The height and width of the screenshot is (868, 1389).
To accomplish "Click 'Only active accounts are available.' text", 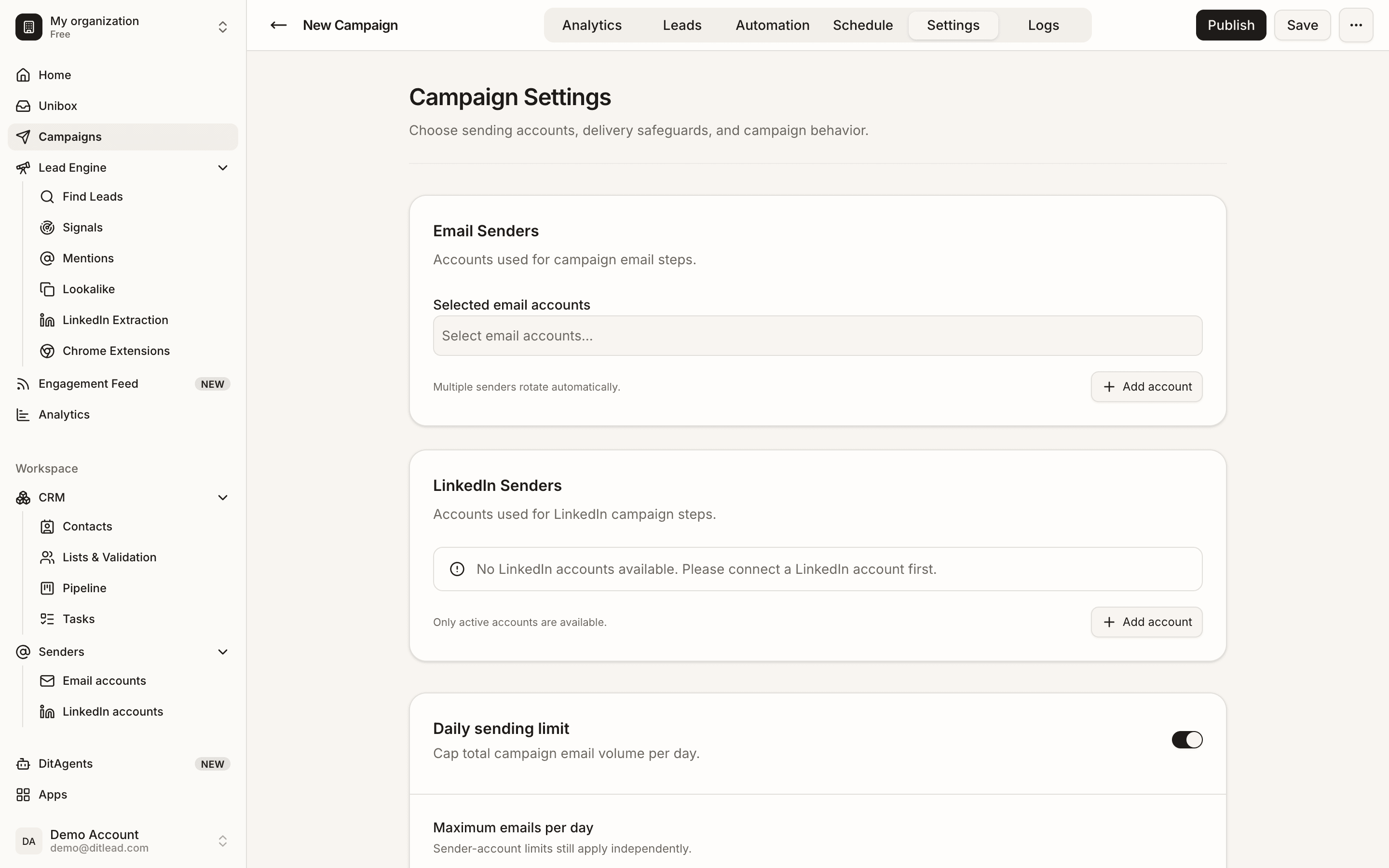I will tap(519, 622).
